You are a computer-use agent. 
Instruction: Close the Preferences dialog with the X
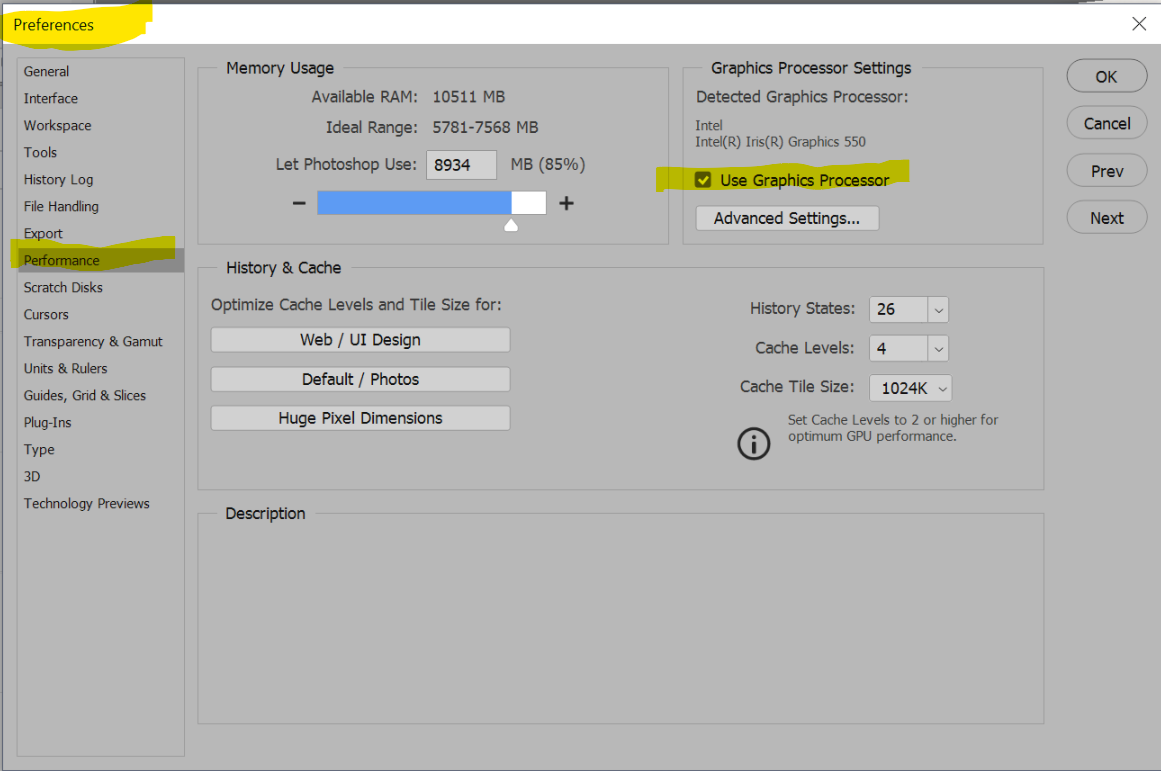[1139, 24]
